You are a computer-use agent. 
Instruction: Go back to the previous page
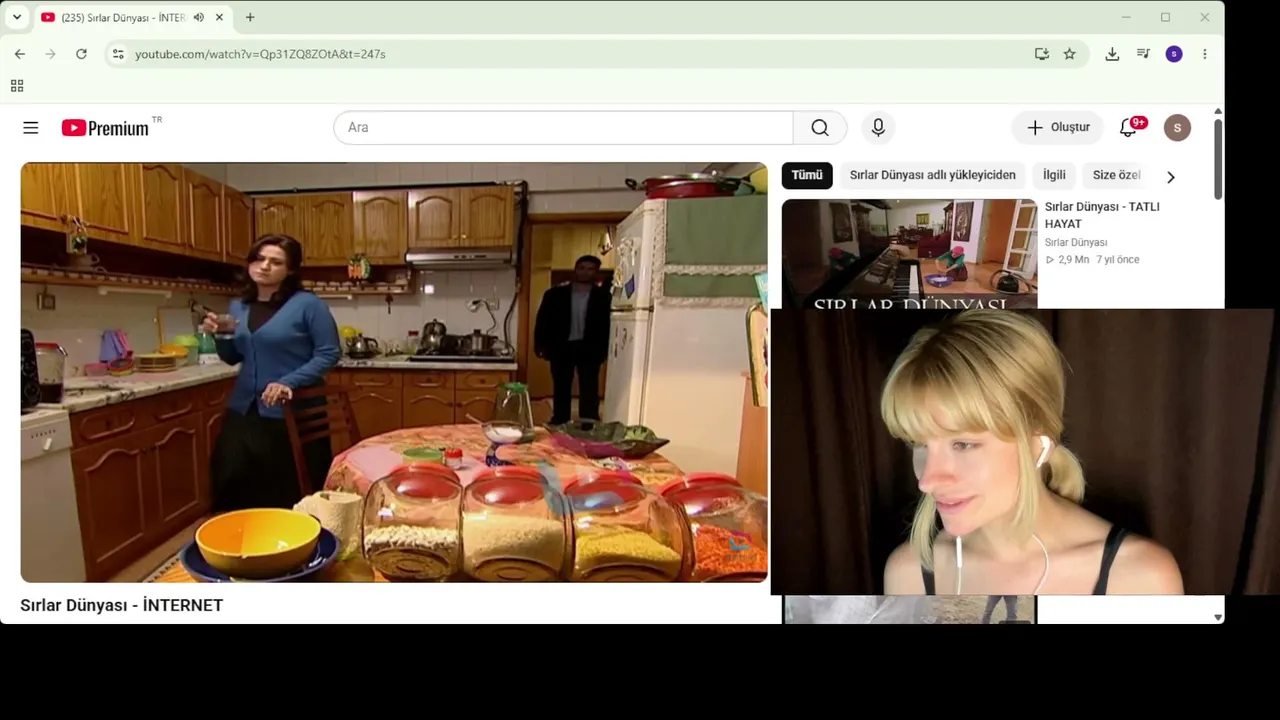[x=20, y=54]
